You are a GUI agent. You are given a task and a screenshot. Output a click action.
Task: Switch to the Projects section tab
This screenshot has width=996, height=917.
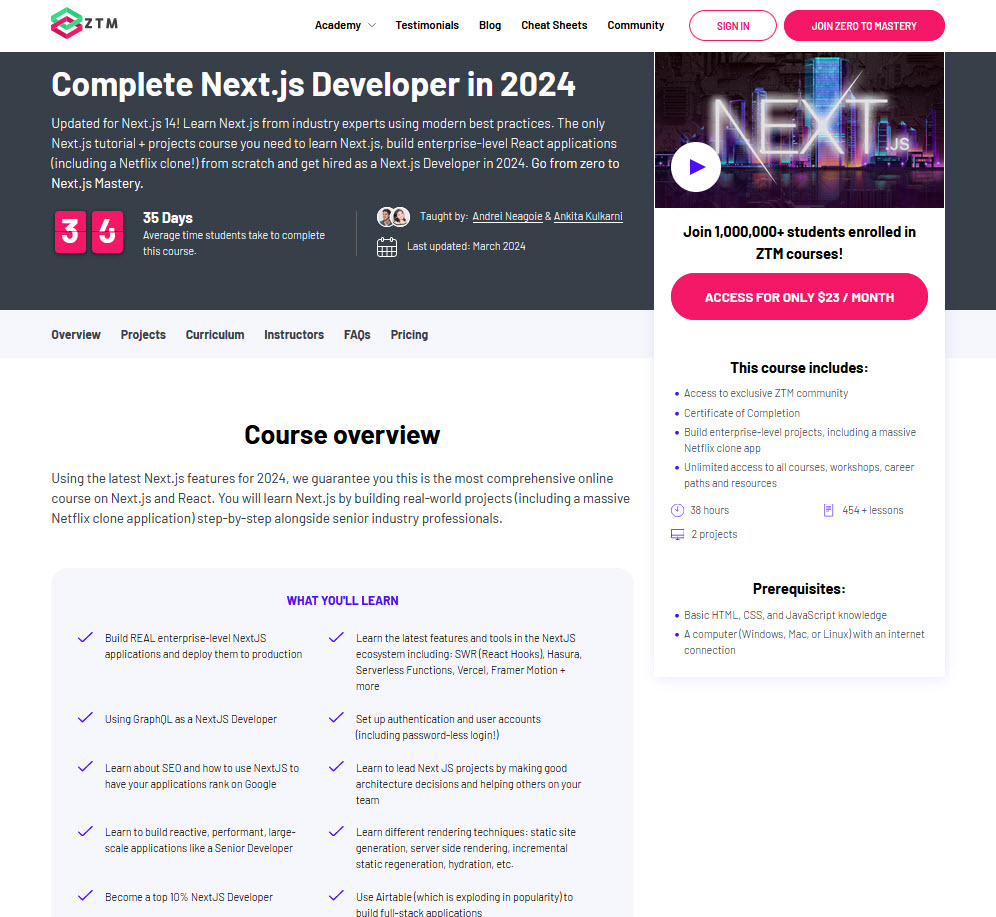click(x=143, y=335)
